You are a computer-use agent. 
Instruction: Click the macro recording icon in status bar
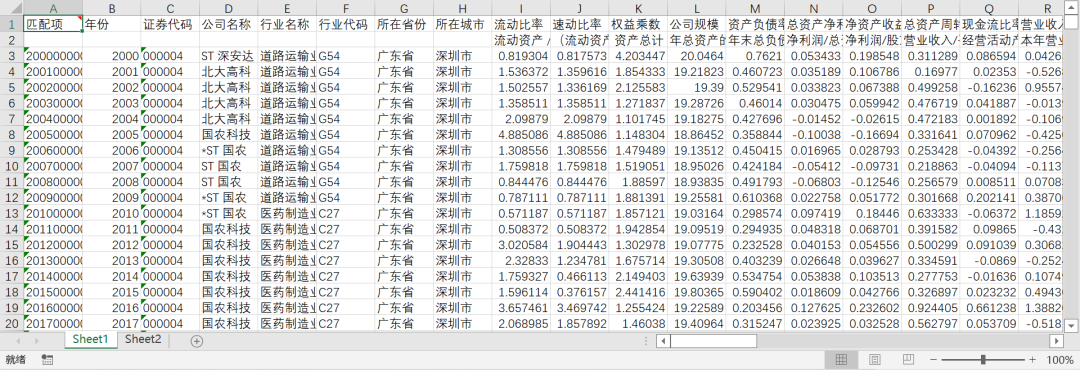tap(48, 360)
